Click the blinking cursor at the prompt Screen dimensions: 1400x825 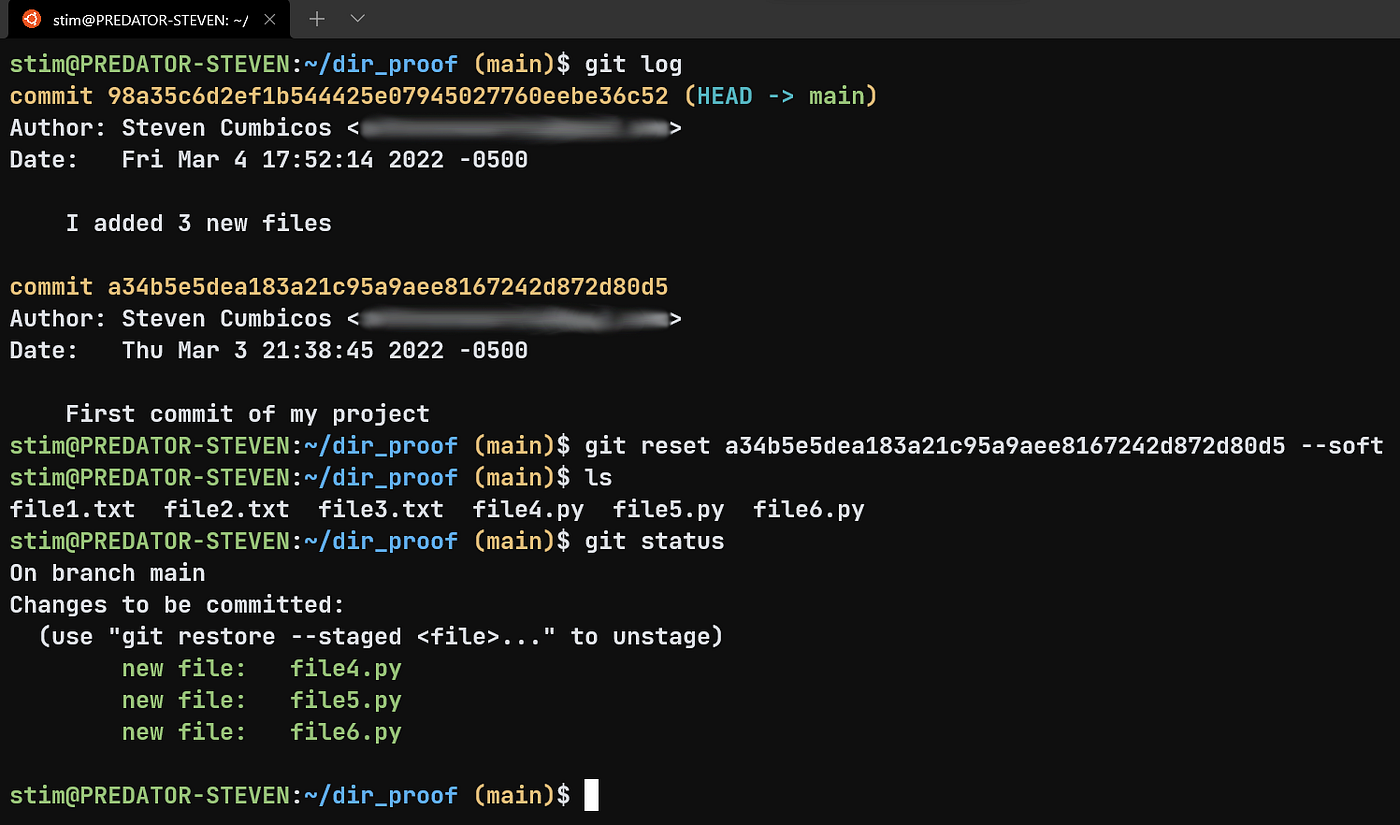point(590,795)
